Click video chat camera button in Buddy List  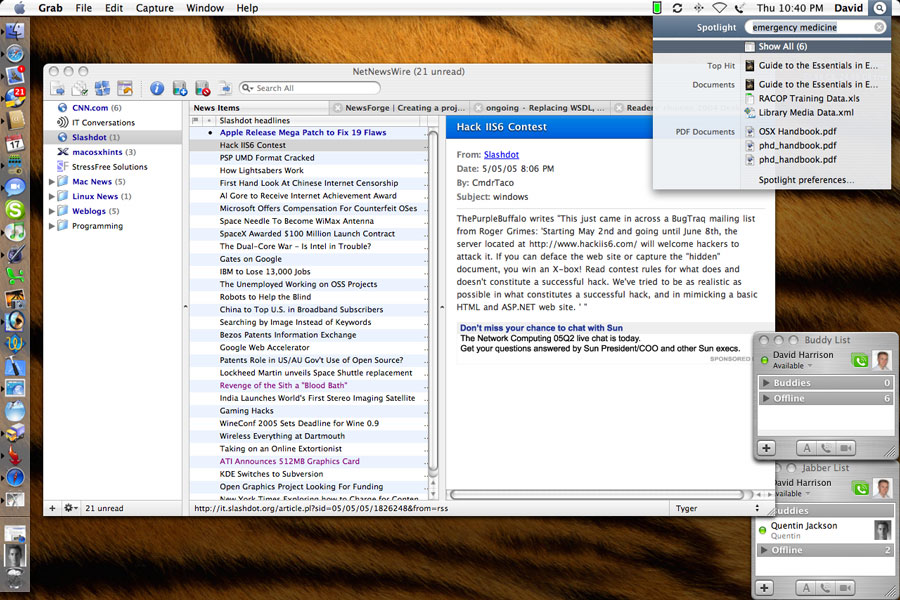[x=846, y=448]
